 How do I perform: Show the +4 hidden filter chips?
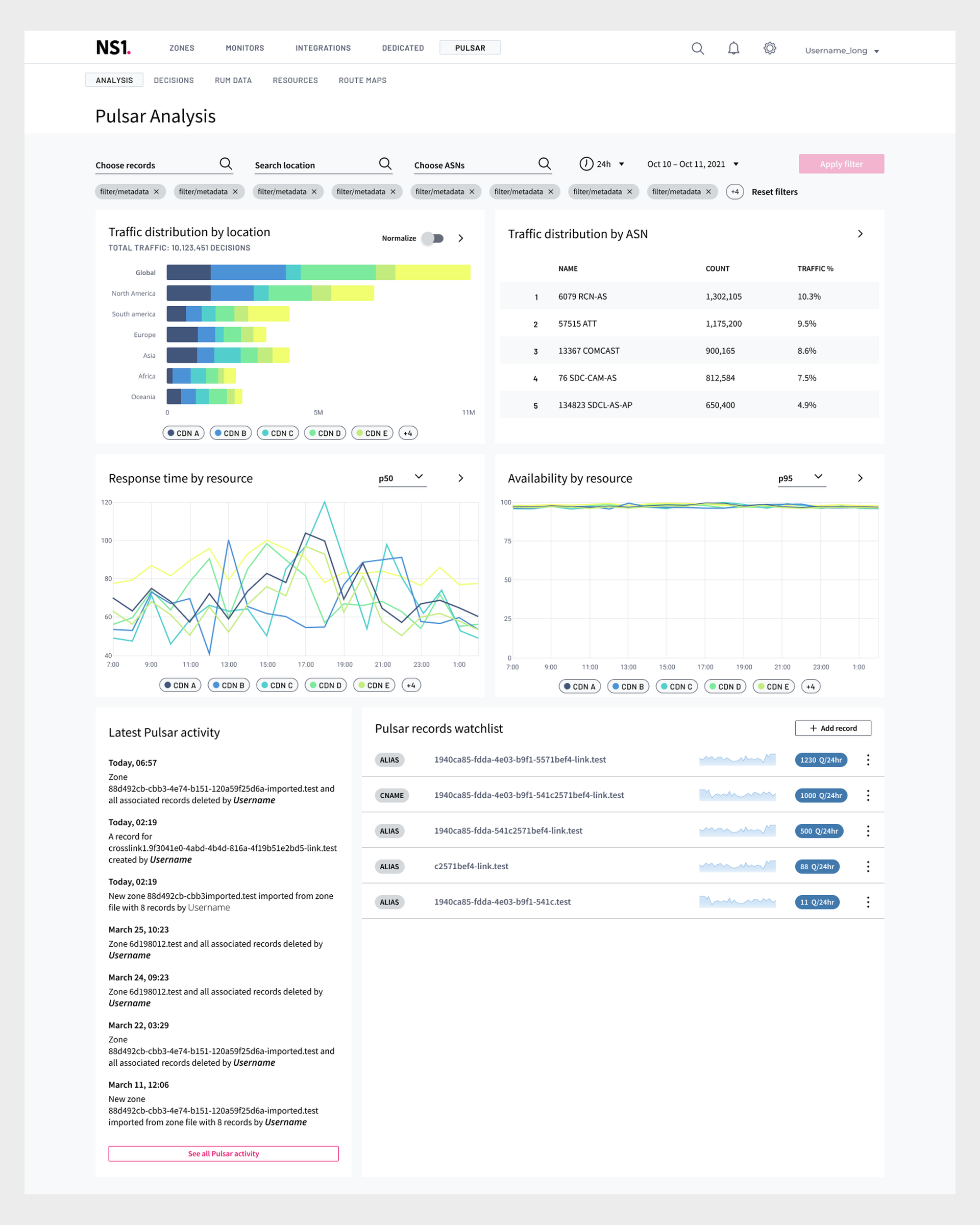tap(735, 192)
